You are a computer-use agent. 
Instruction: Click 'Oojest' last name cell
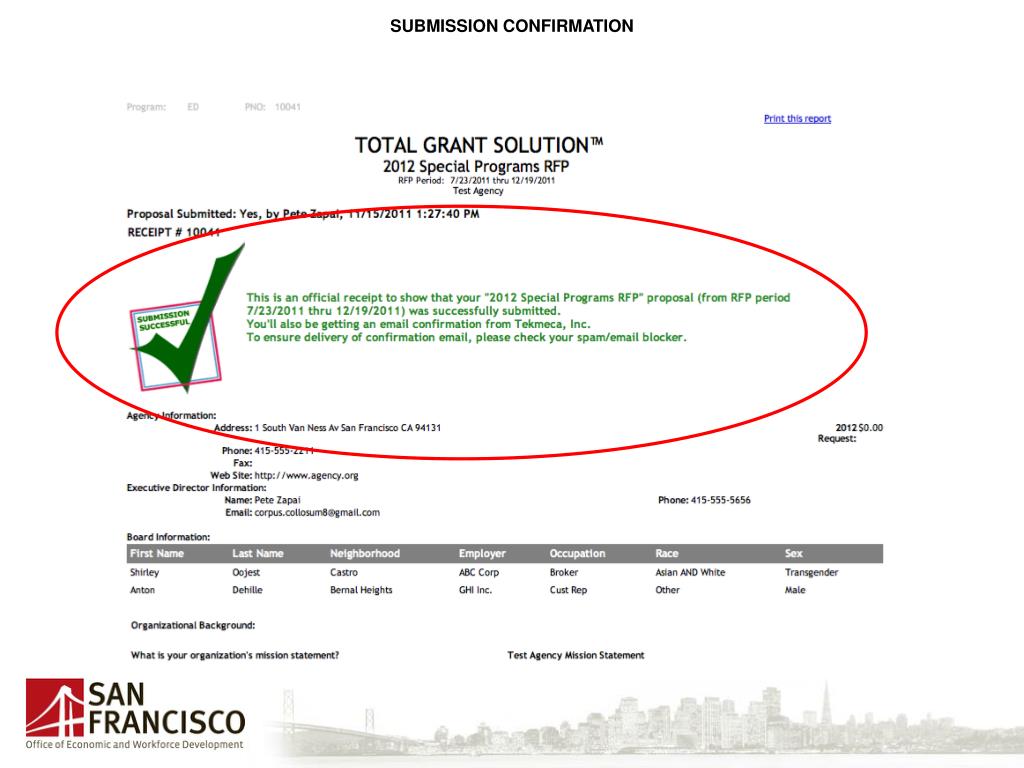click(246, 572)
